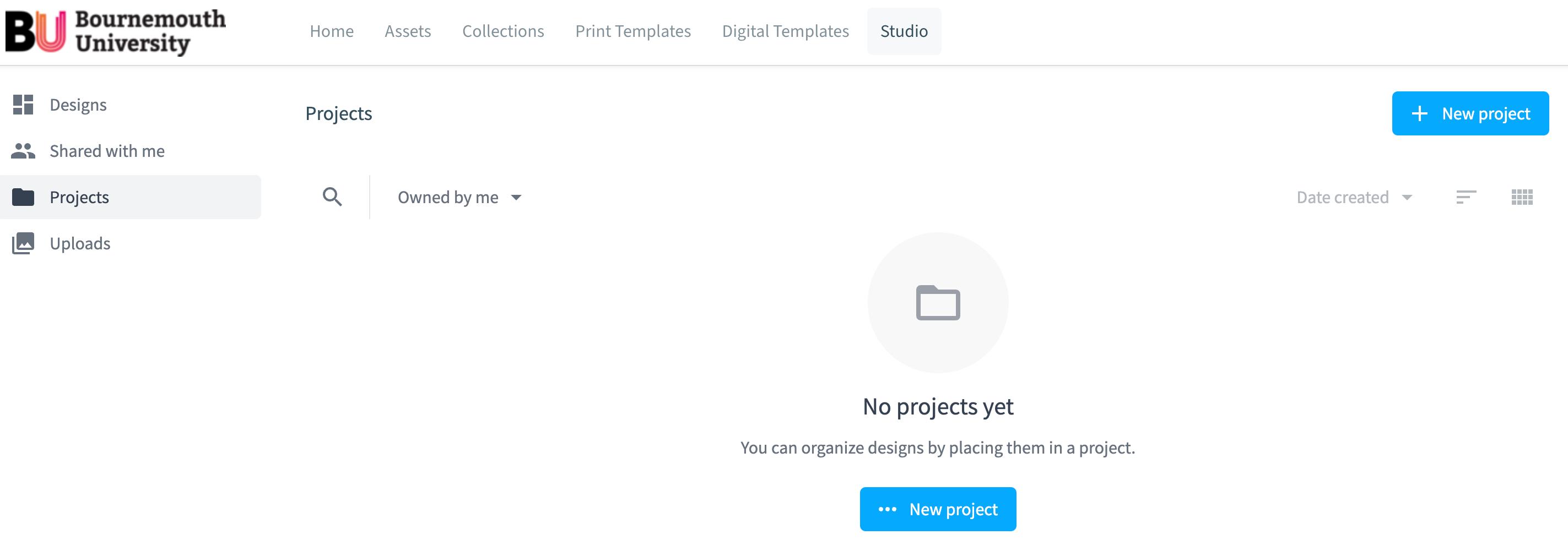Click the Shared with me people icon
Viewport: 1568px width, 540px height.
pos(23,151)
